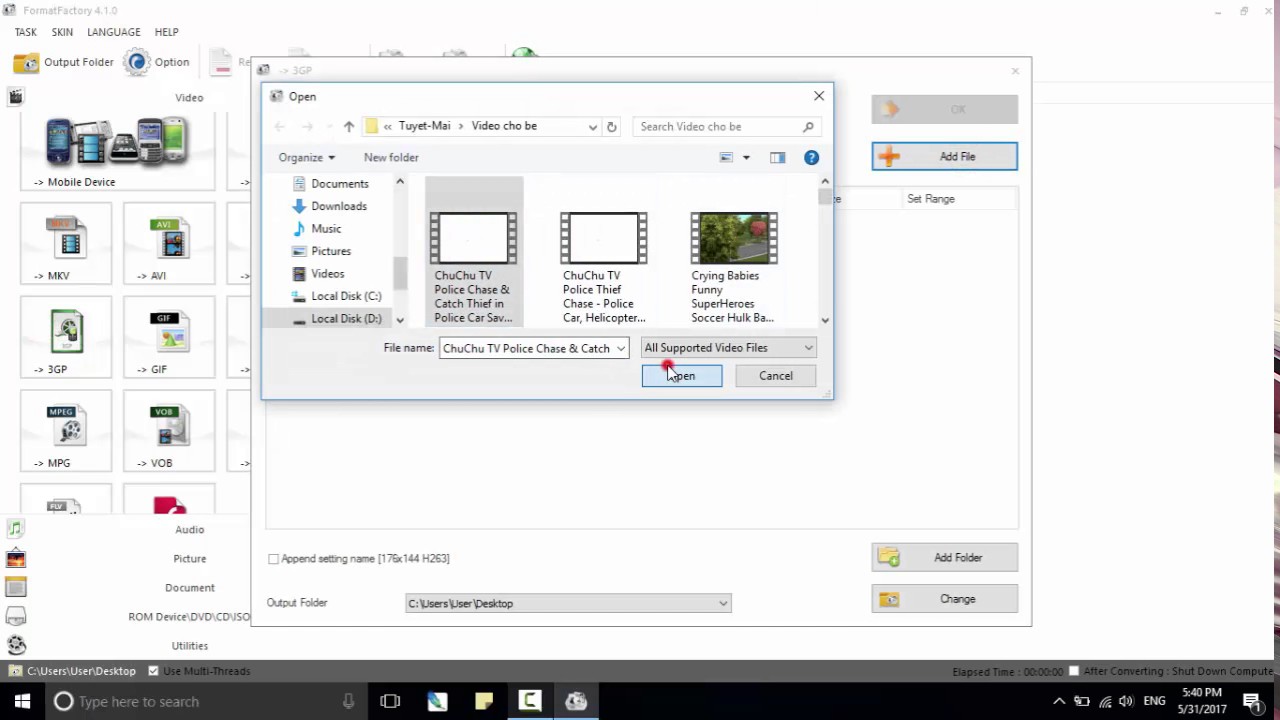The image size is (1280, 720).
Task: Click the Change output folder button
Action: [944, 599]
